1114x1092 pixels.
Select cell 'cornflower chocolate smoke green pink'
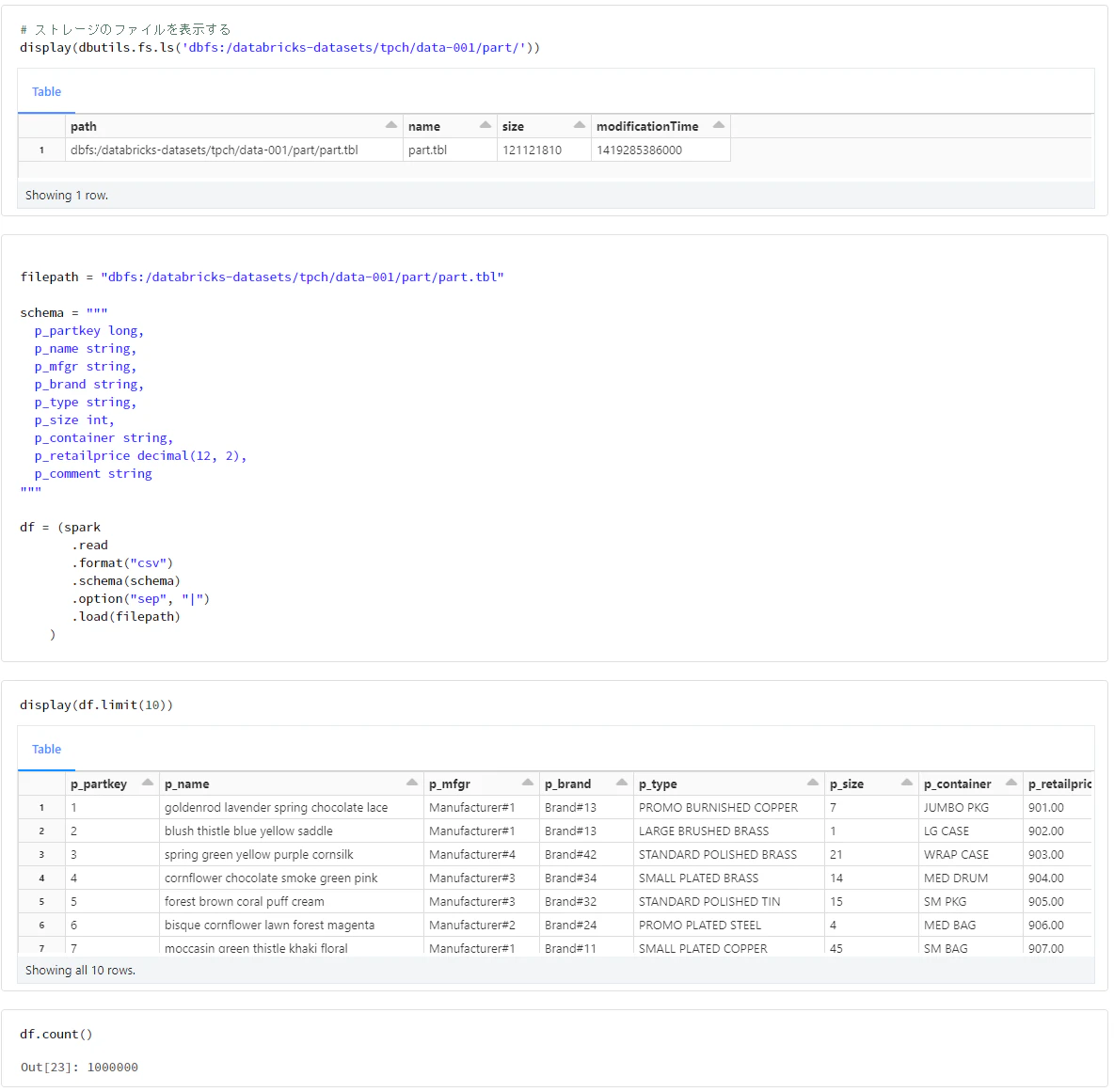click(x=292, y=878)
